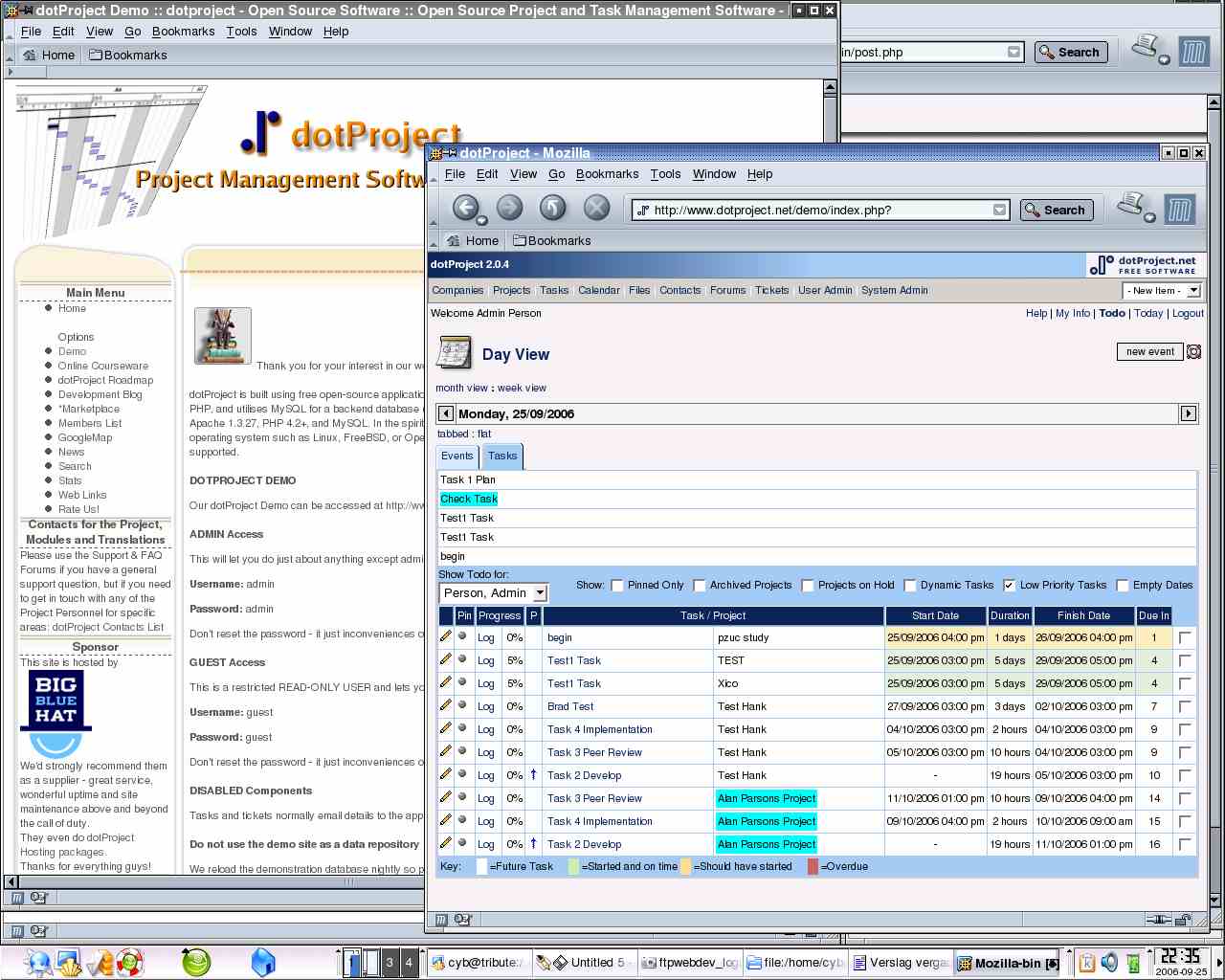Viewport: 1225px width, 980px height.
Task: Go back with the dotProject window Back arrow
Action: (x=465, y=208)
